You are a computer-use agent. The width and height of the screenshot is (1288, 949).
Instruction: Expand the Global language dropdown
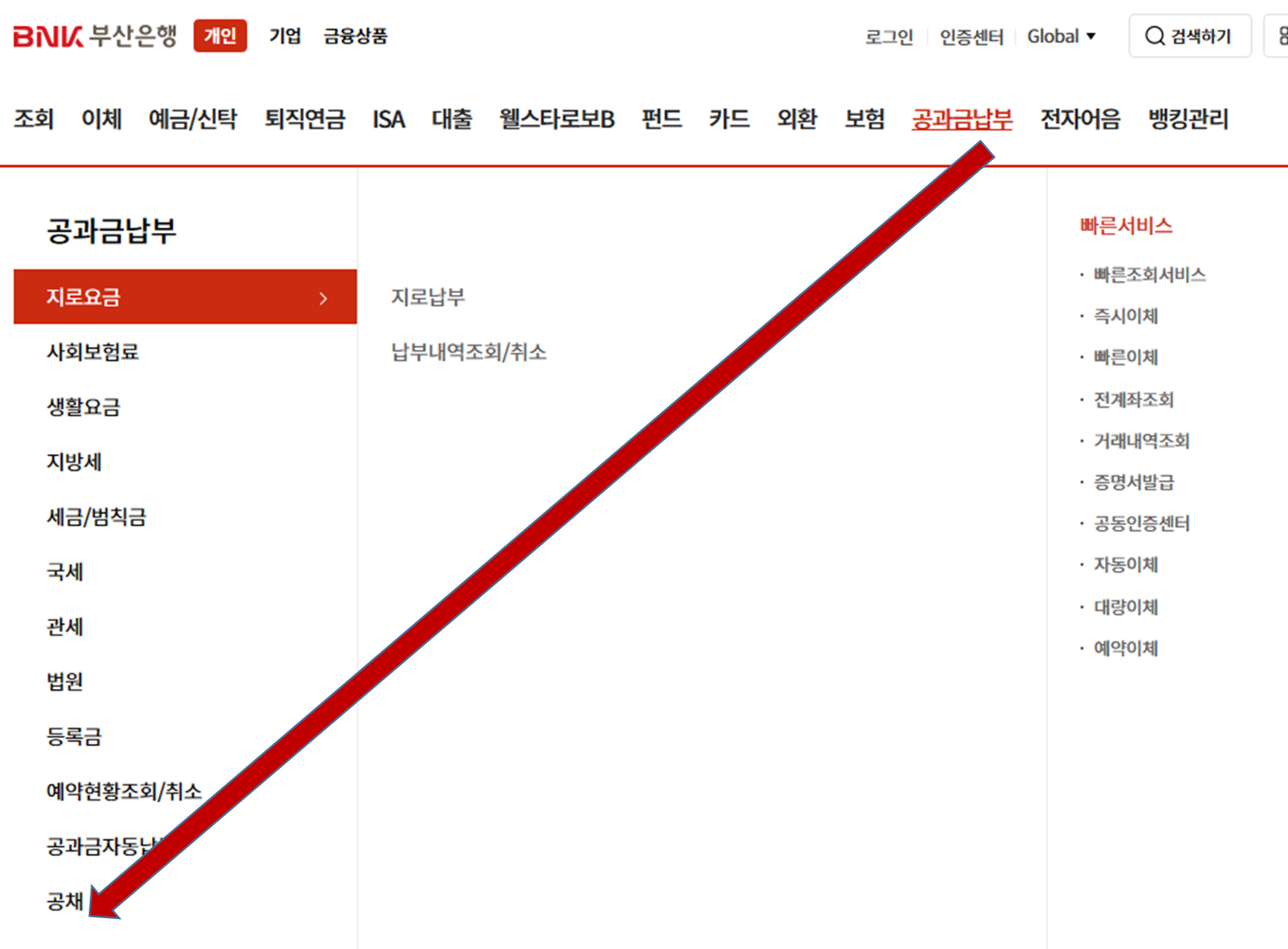tap(1061, 36)
